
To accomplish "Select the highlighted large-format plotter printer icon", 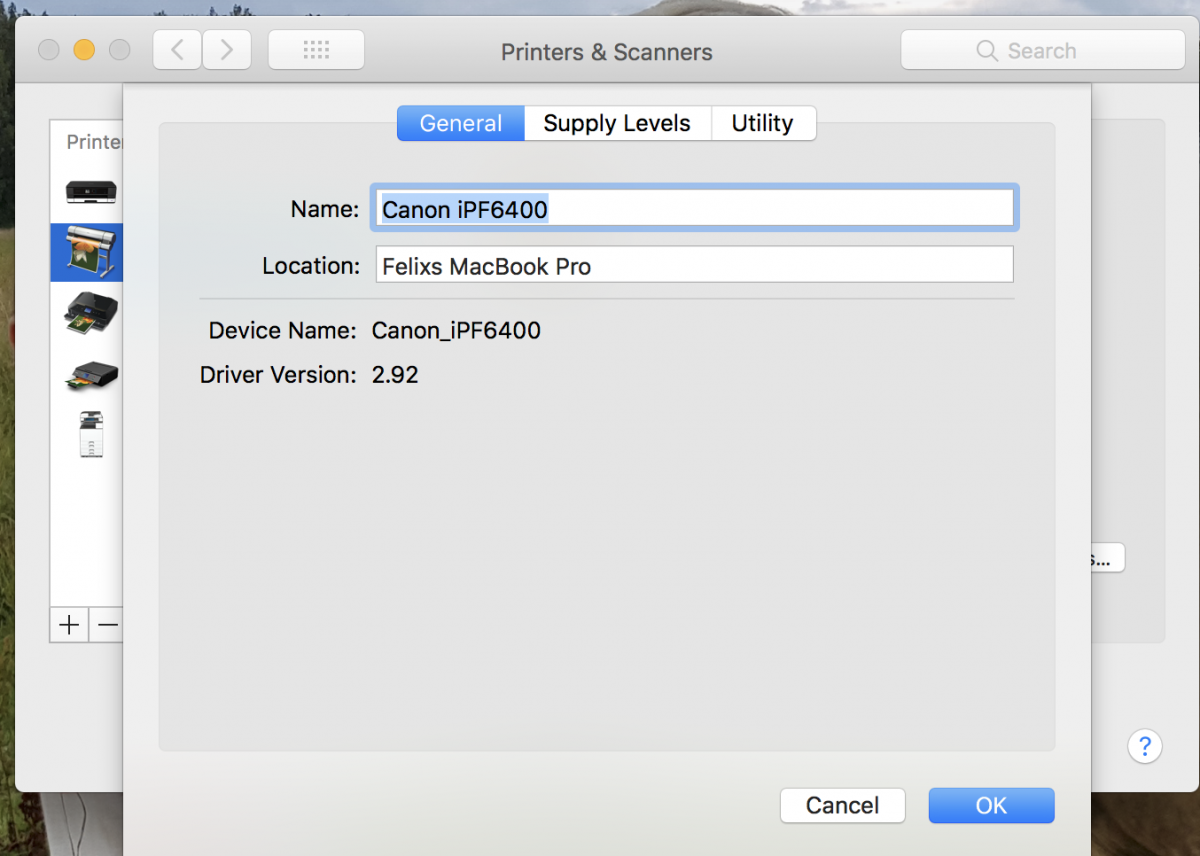I will pyautogui.click(x=88, y=252).
